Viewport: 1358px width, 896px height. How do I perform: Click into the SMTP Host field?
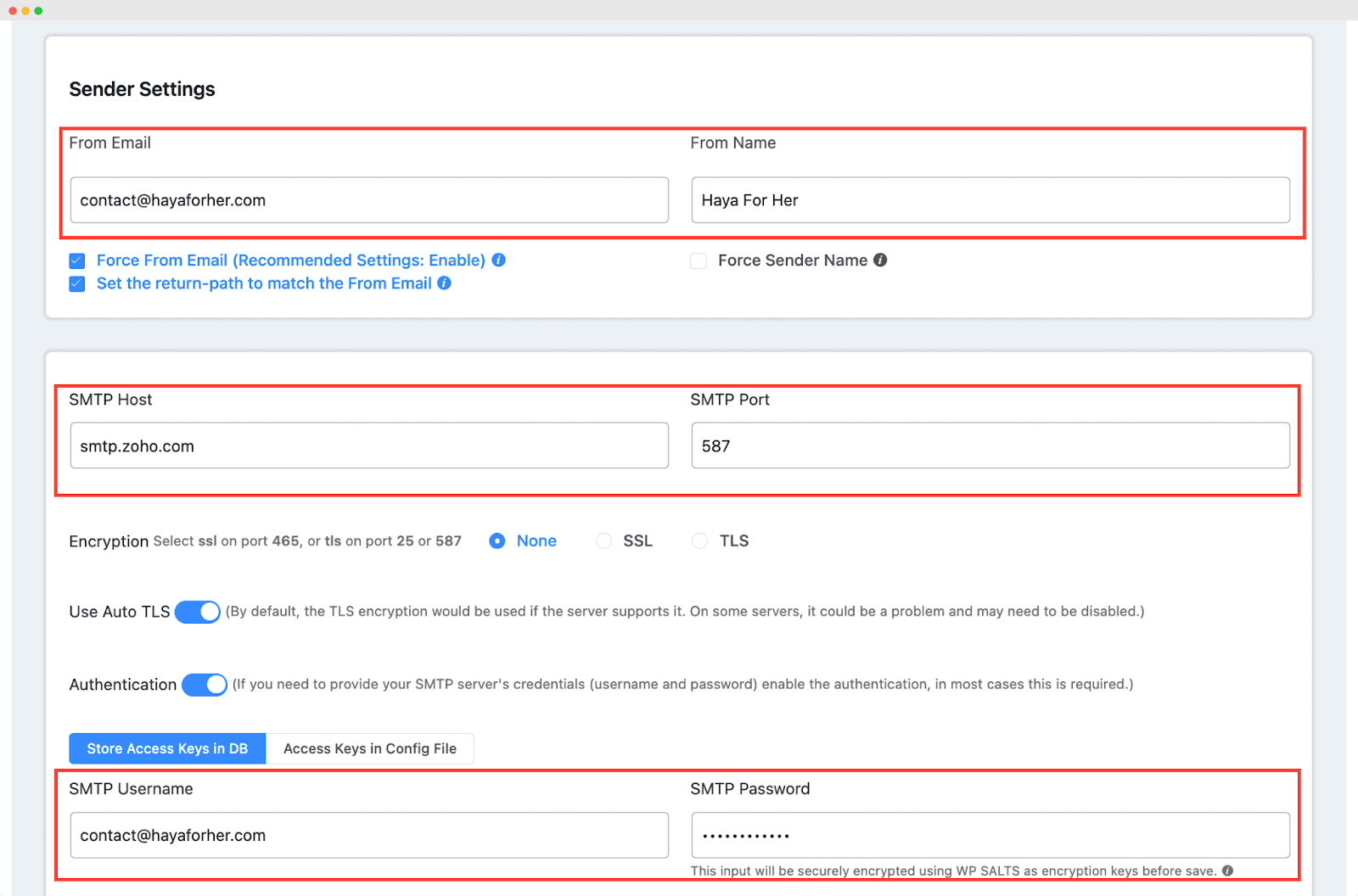[x=369, y=446]
